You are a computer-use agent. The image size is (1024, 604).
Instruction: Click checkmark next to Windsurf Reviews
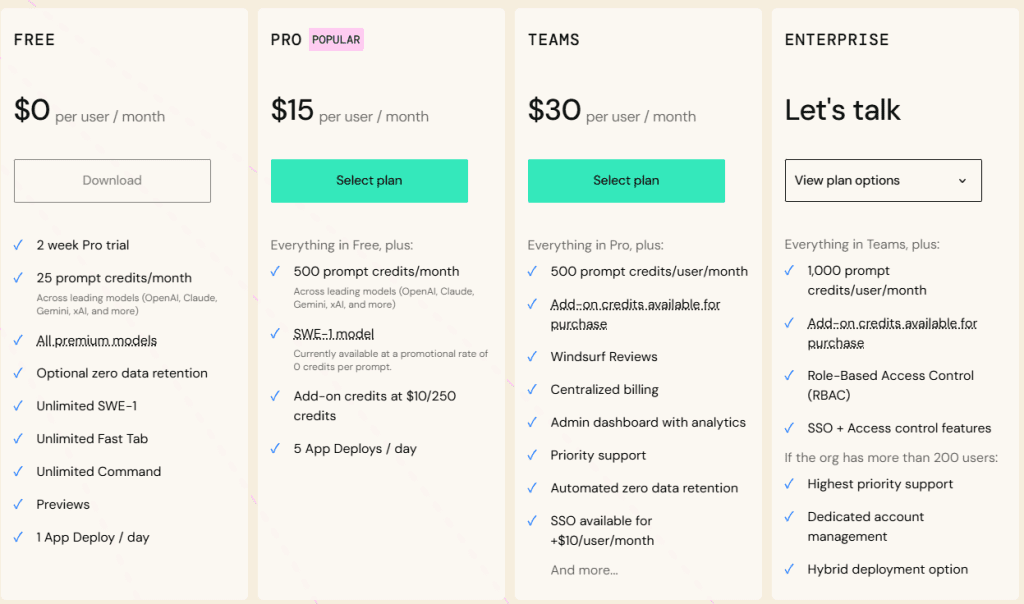point(532,357)
